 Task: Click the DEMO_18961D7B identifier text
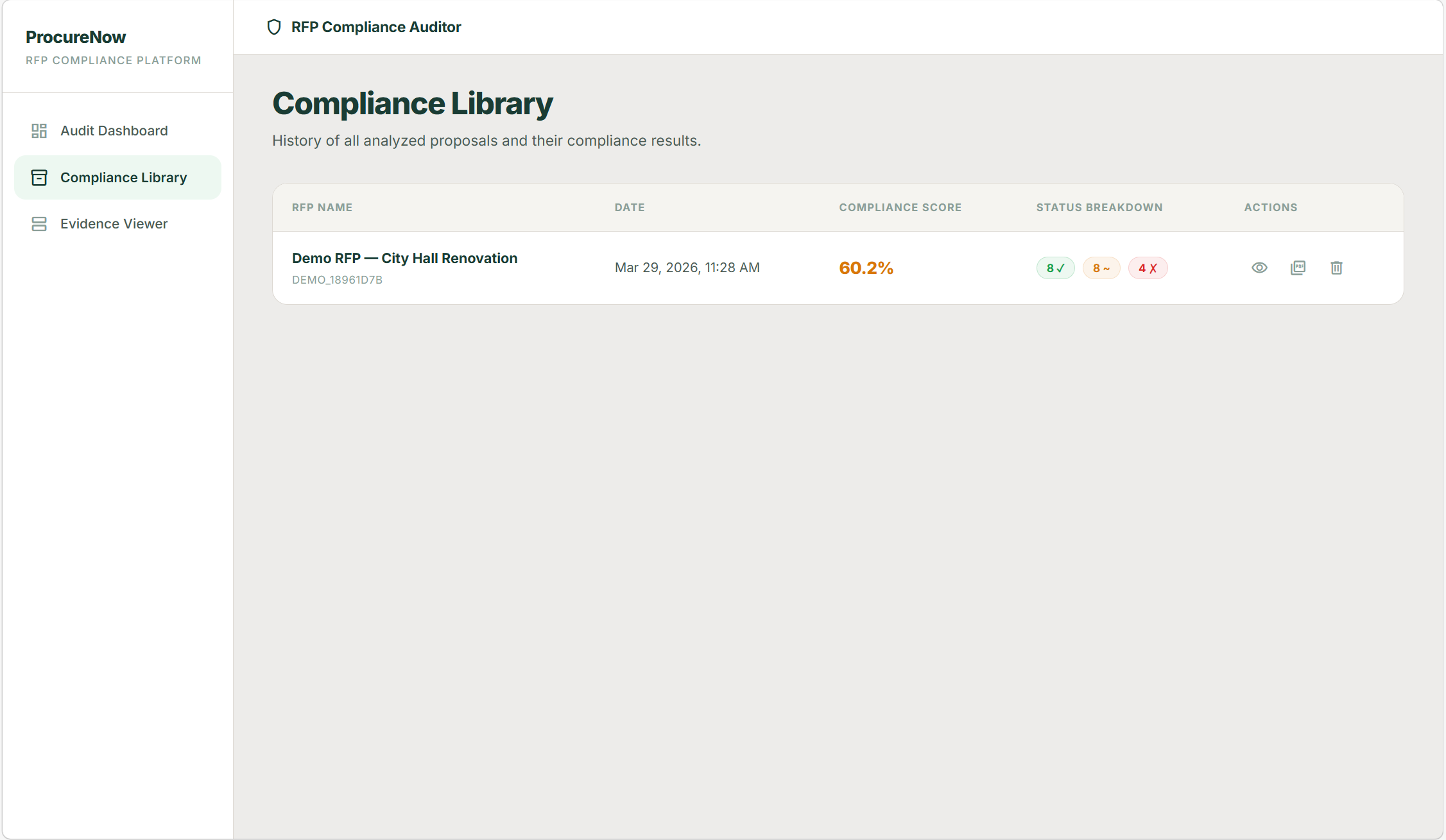[337, 280]
